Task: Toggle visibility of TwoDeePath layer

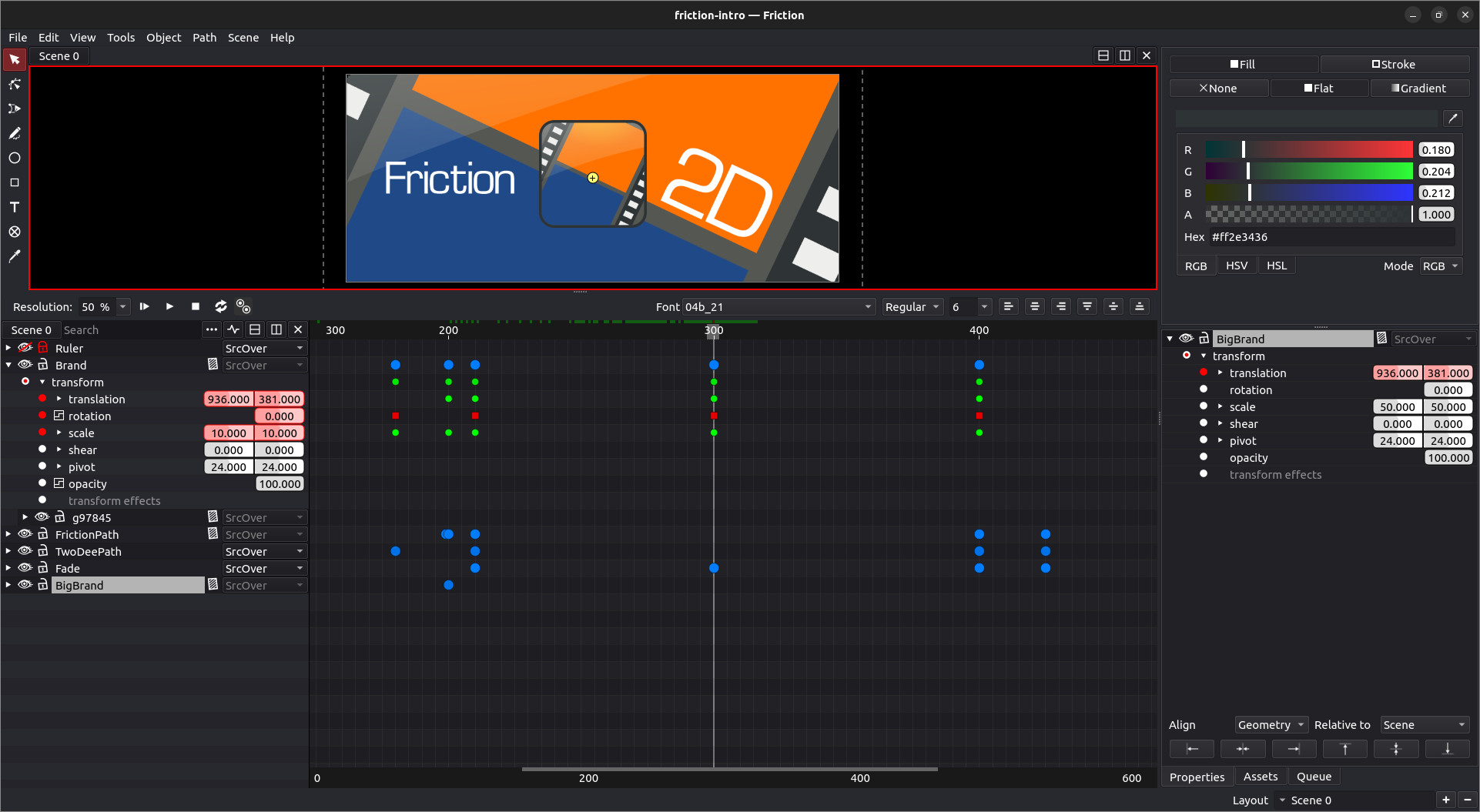Action: point(25,551)
